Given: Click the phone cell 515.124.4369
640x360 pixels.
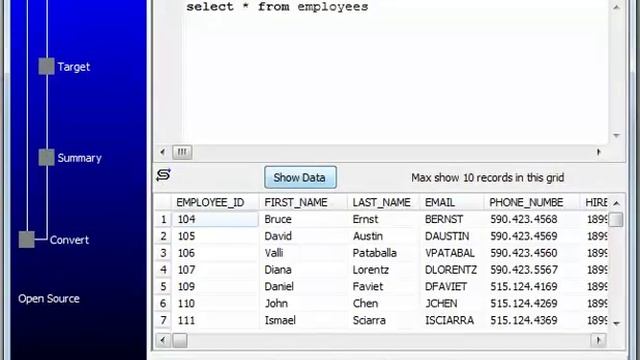Looking at the screenshot, I should click(531, 320).
